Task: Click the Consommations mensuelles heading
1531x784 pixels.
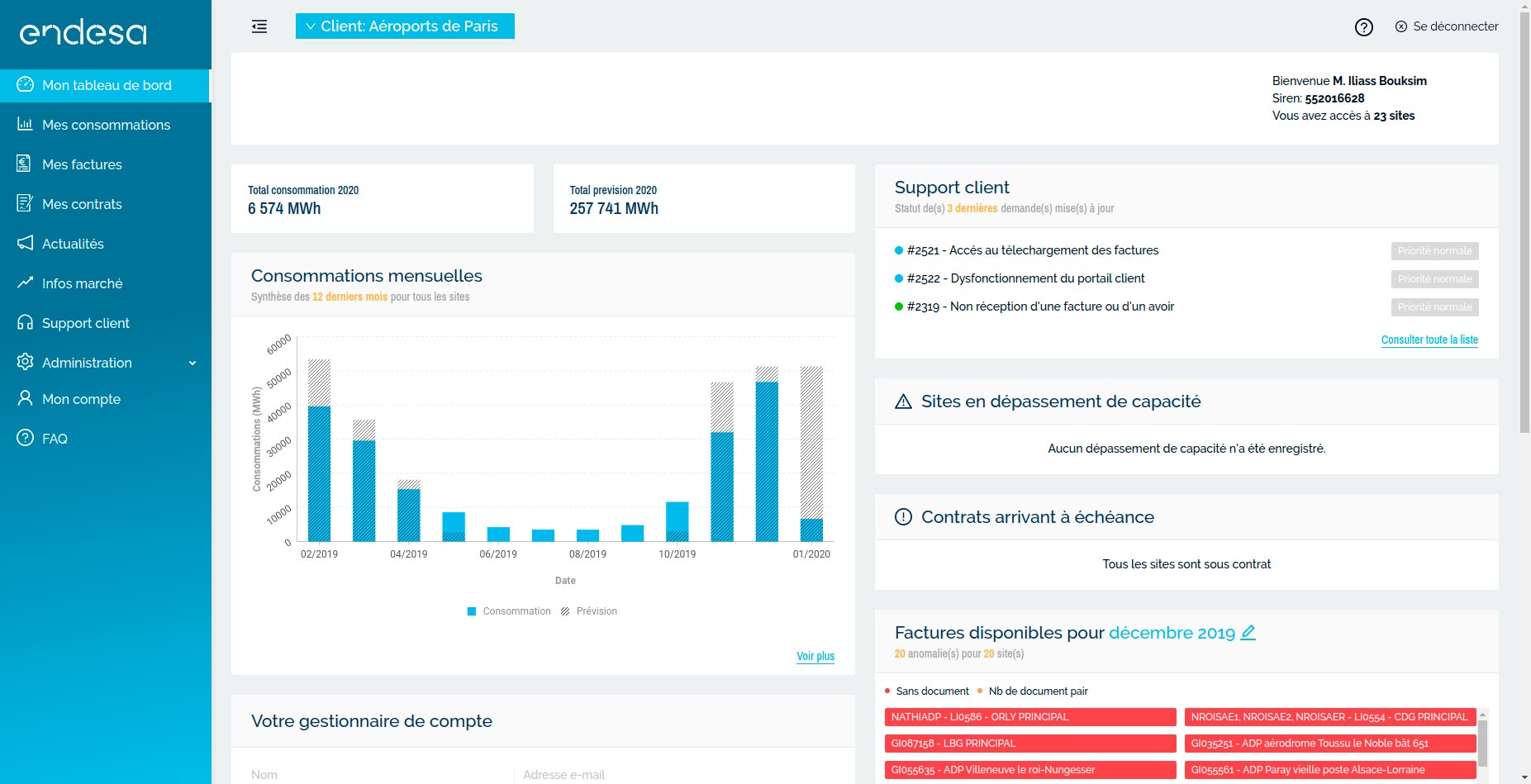Action: pyautogui.click(x=367, y=276)
